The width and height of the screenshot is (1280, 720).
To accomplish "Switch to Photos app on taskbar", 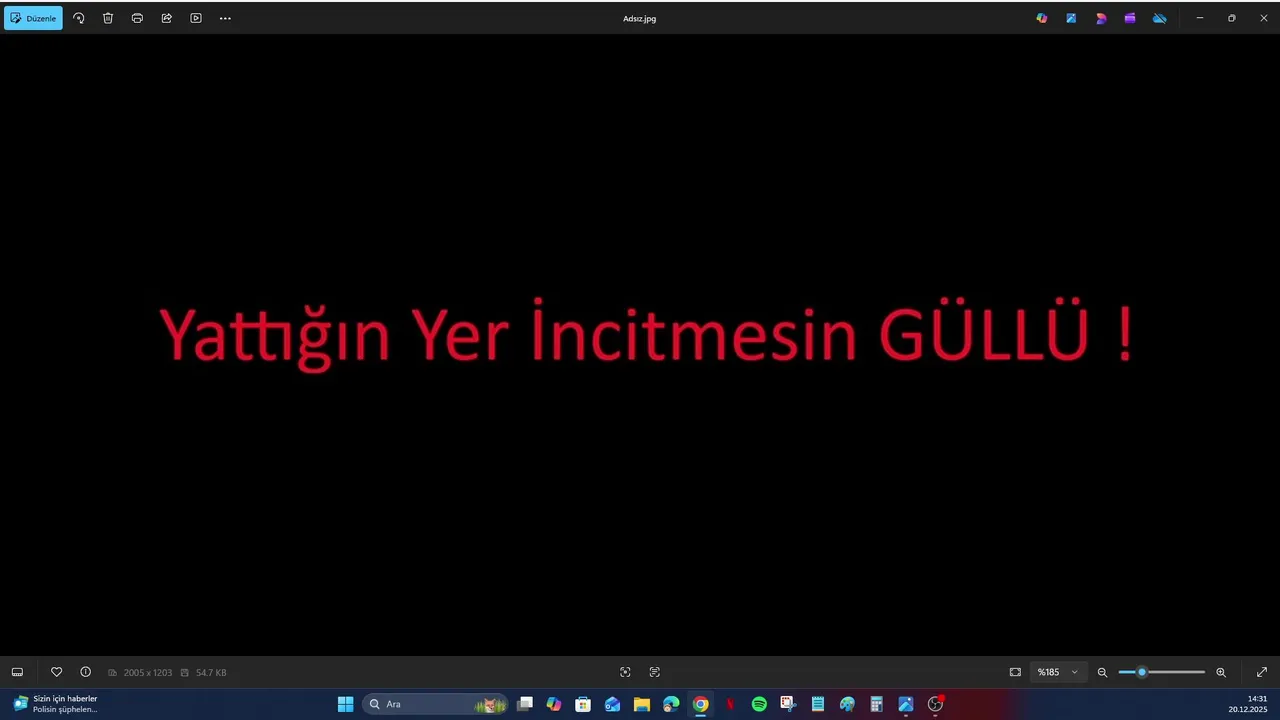I will click(906, 704).
